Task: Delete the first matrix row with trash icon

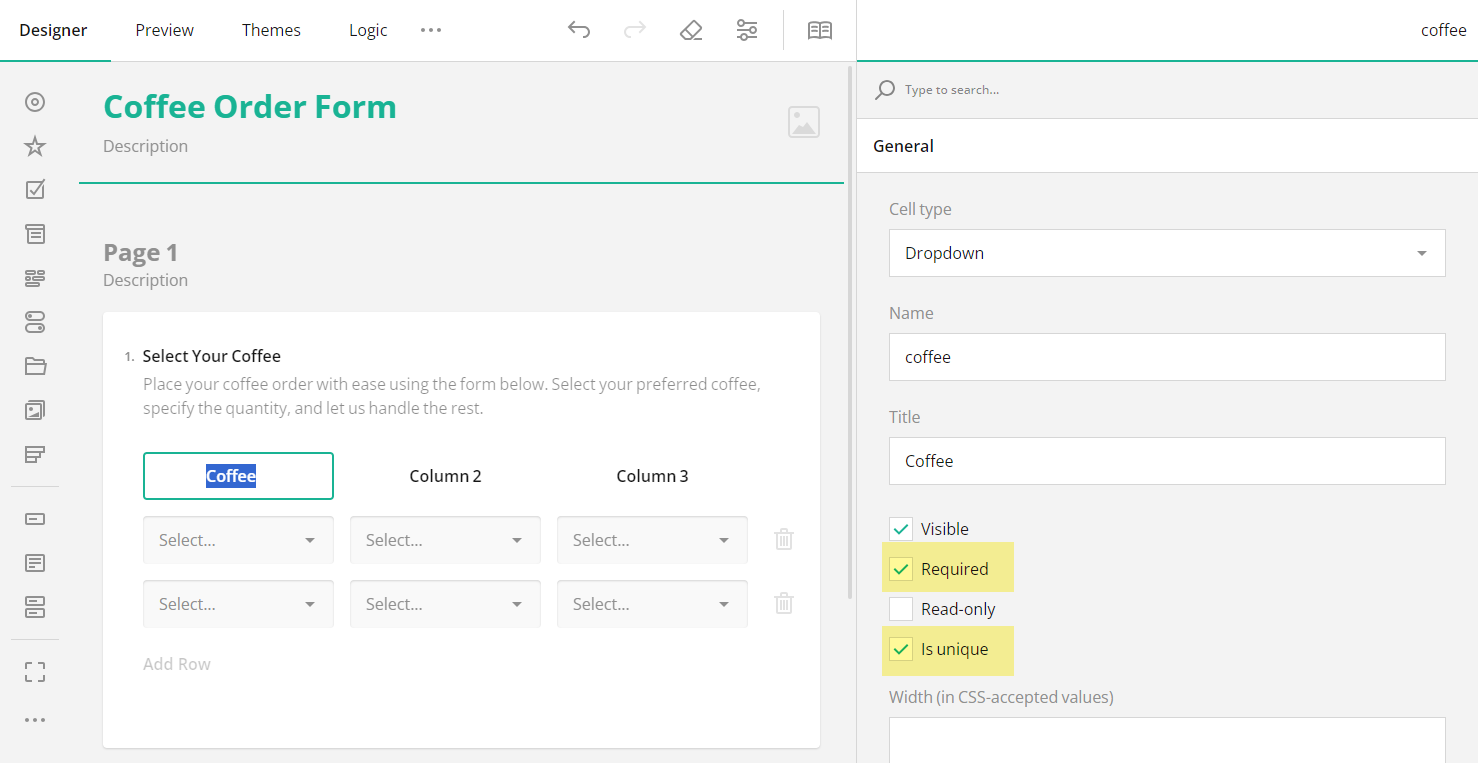Action: (x=783, y=539)
